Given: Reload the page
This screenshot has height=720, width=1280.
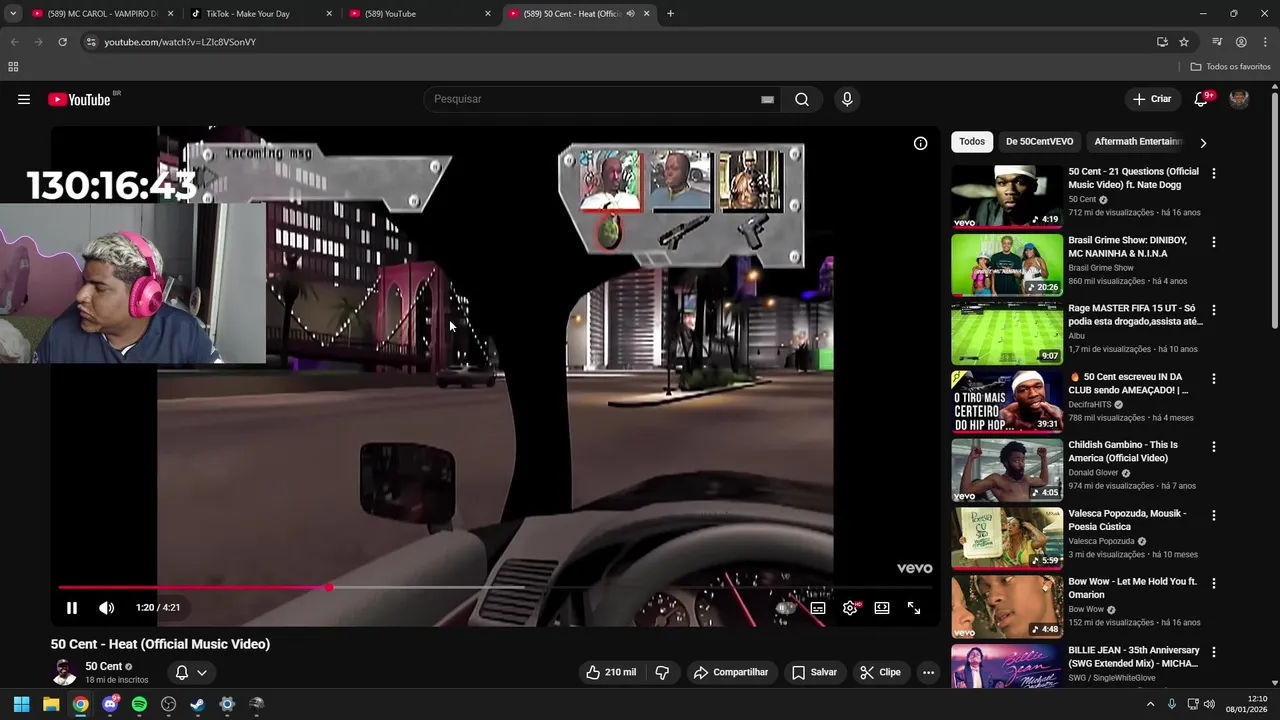Looking at the screenshot, I should (62, 42).
